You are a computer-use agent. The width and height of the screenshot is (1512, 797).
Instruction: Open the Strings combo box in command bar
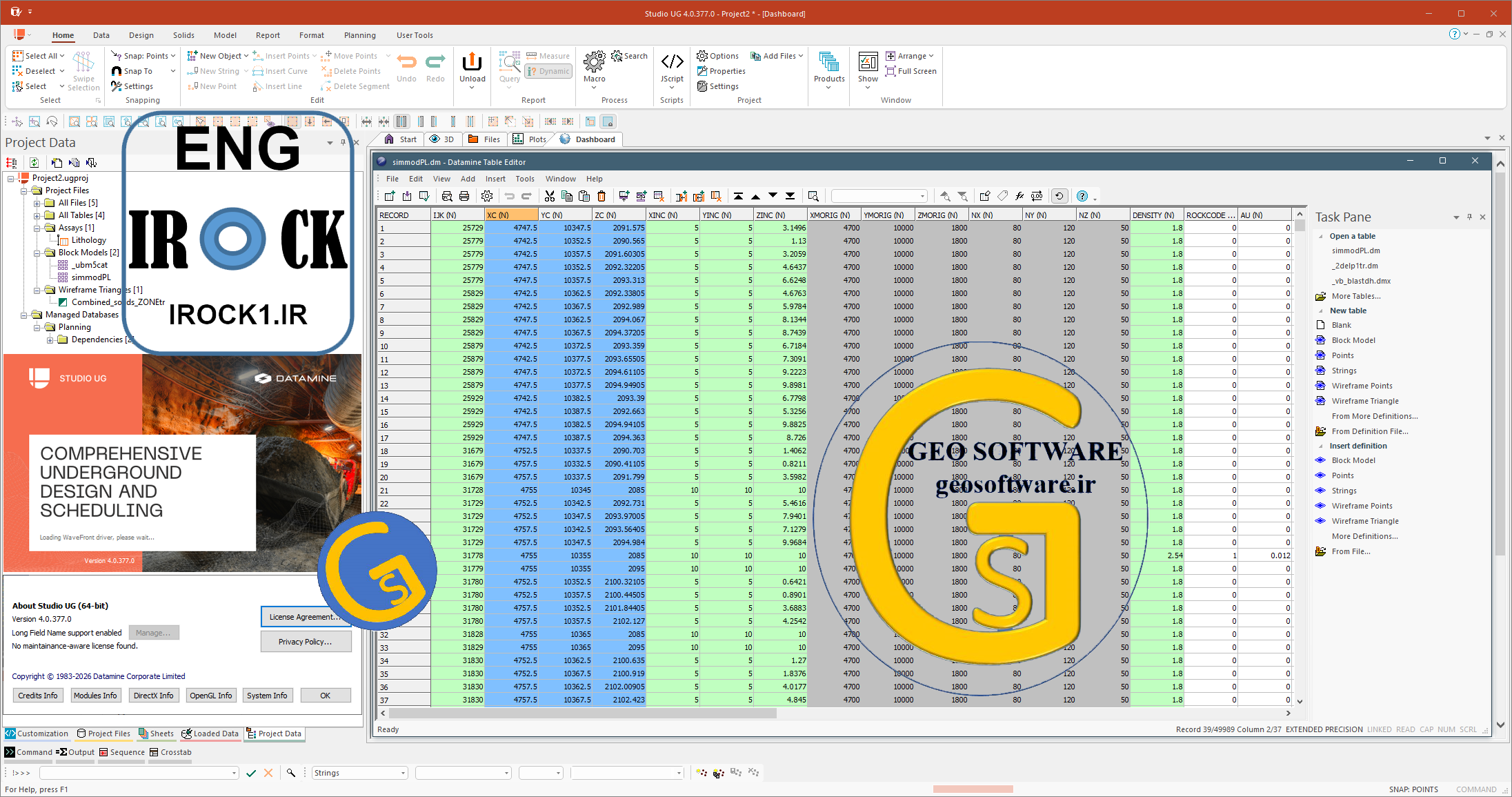359,773
